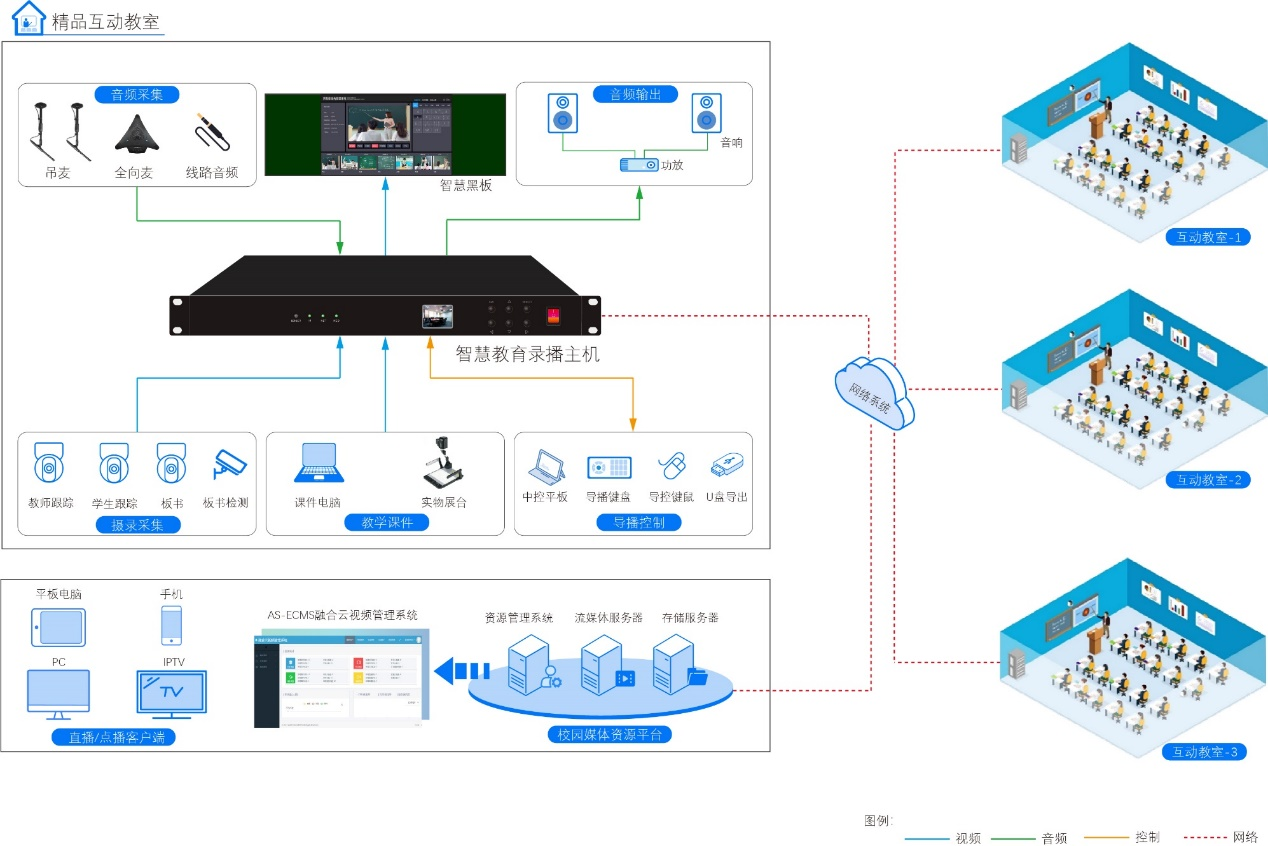
Task: Click the document camera (实物展台) icon
Action: [x=442, y=463]
